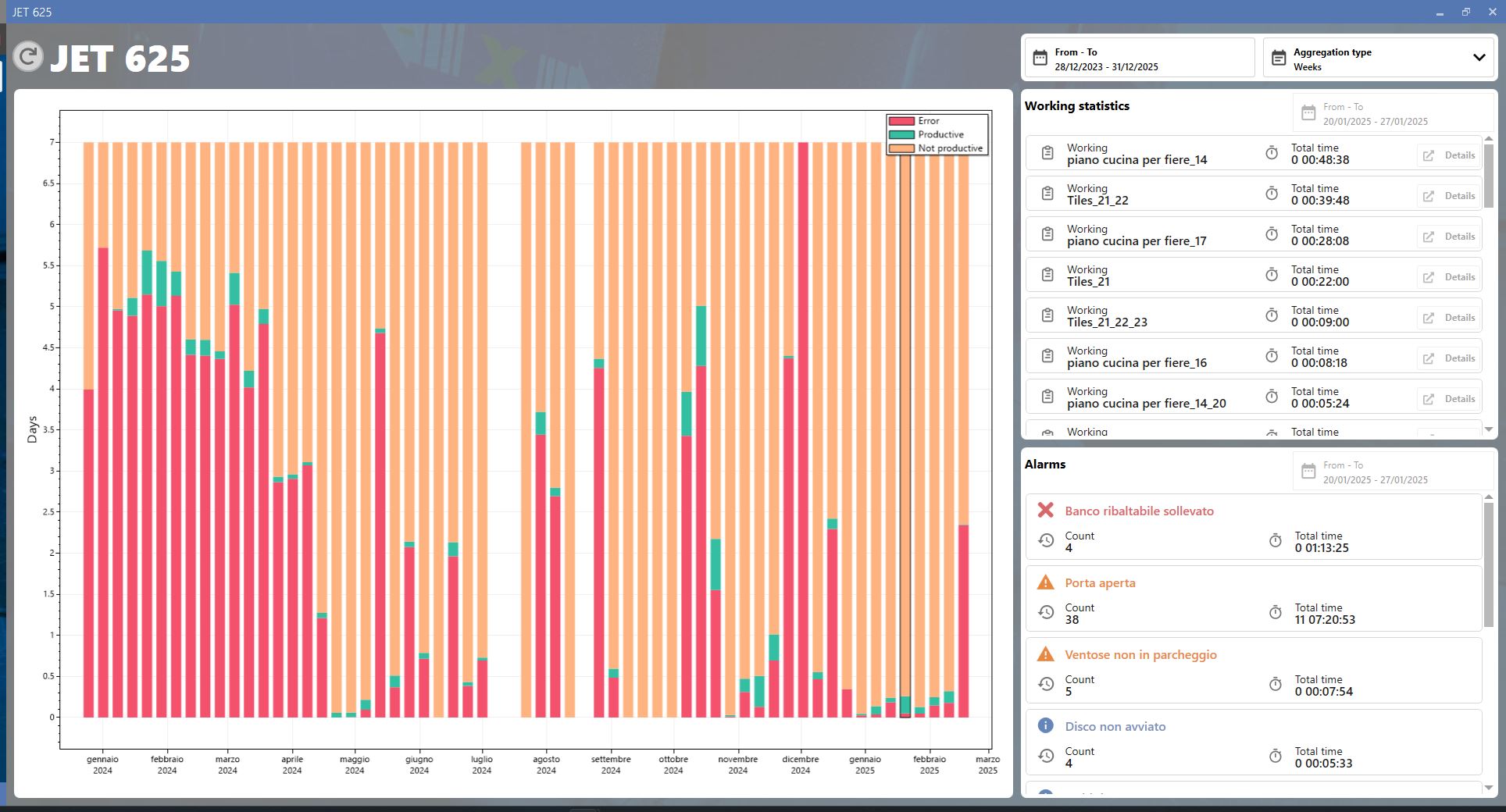The image size is (1506, 812).
Task: Click the clipboard icon of Tiles_21_22
Action: [x=1047, y=194]
